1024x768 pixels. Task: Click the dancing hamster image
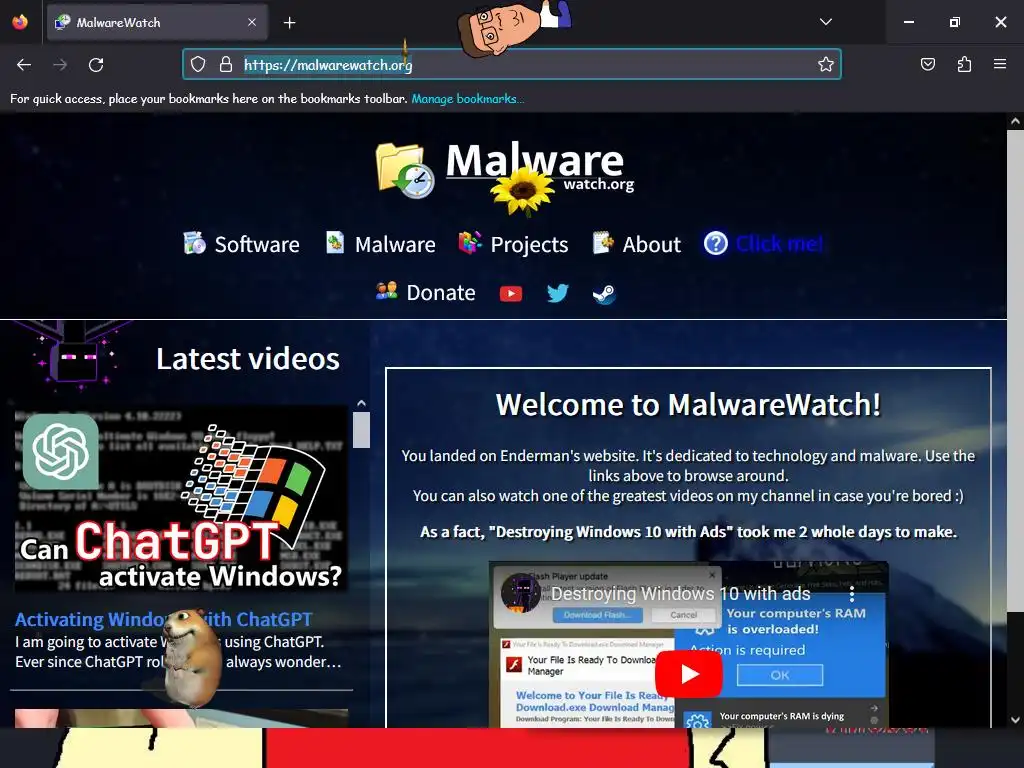coord(191,658)
